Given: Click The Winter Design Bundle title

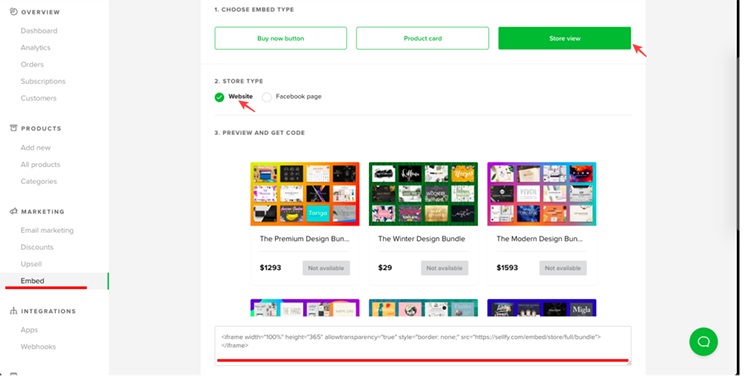Looking at the screenshot, I should 421,239.
